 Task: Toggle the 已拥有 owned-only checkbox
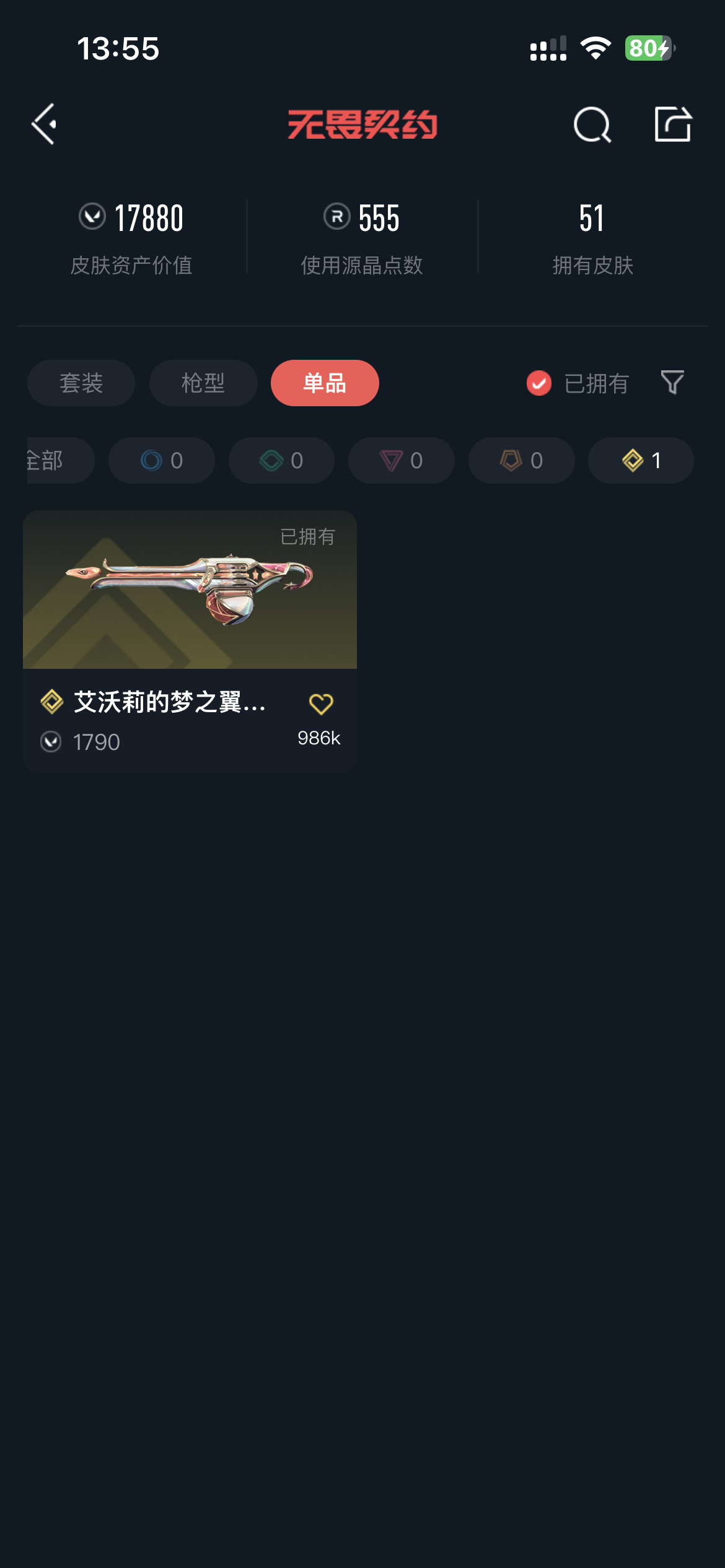[539, 383]
